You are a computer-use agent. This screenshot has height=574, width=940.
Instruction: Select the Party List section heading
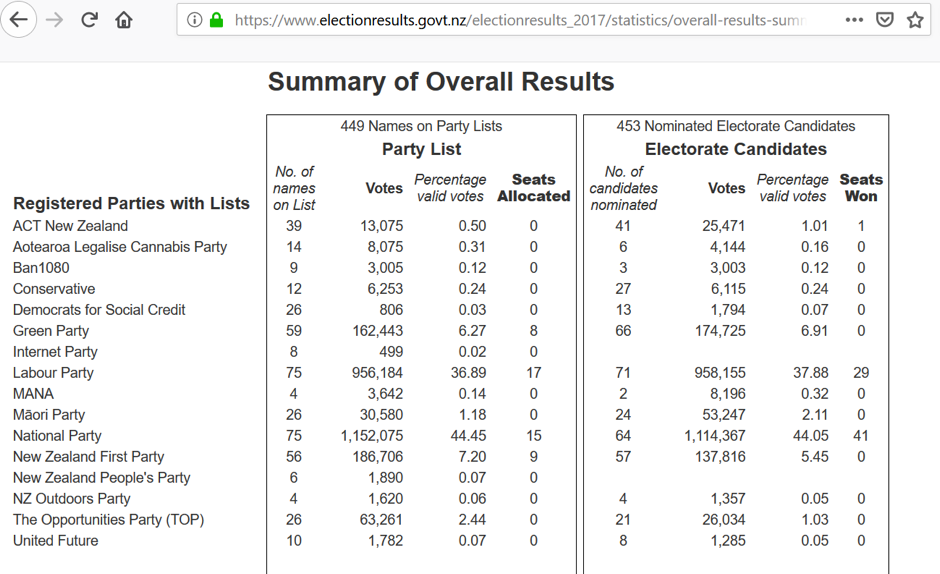421,149
